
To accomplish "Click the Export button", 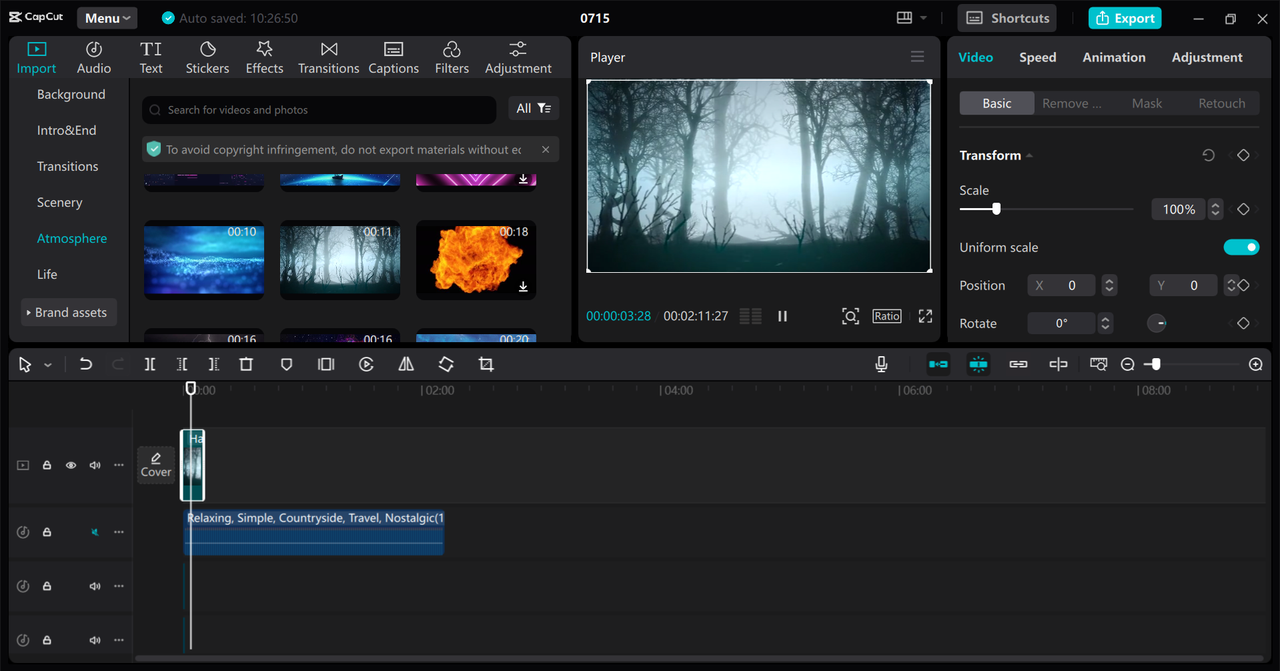I will pyautogui.click(x=1125, y=18).
